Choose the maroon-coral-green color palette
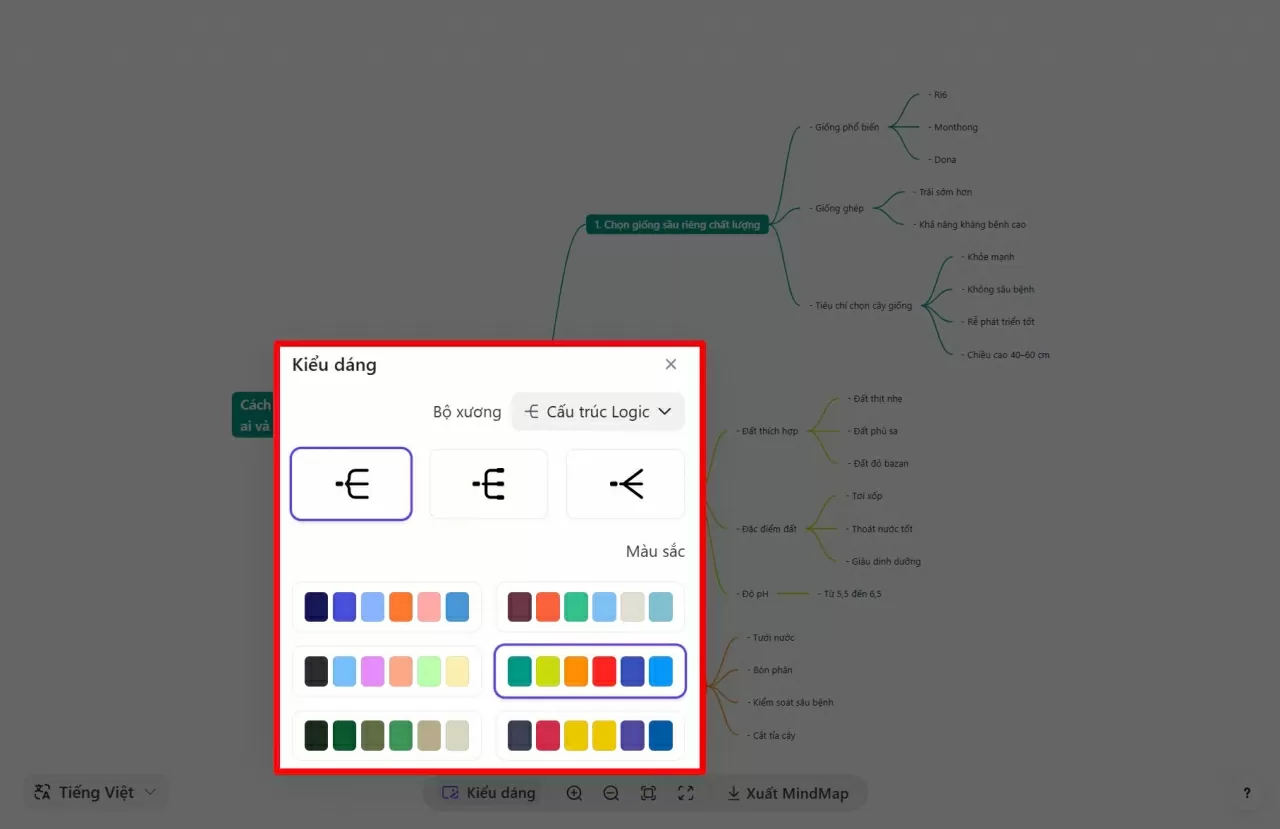The width and height of the screenshot is (1280, 829). (x=590, y=607)
